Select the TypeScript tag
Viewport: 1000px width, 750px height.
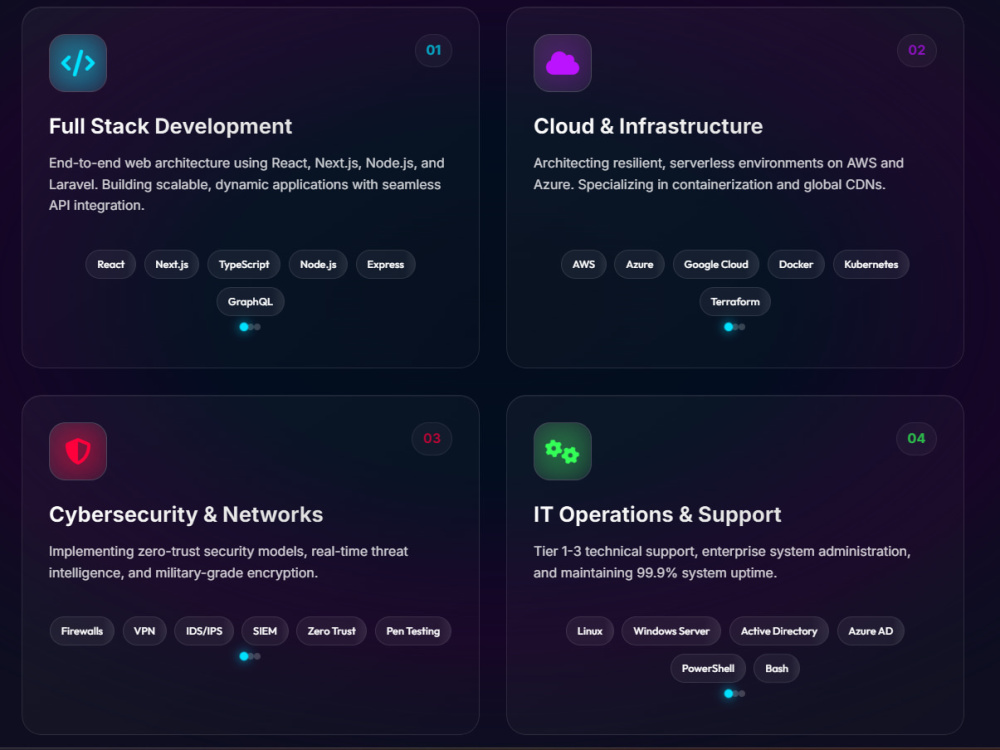[x=244, y=265]
